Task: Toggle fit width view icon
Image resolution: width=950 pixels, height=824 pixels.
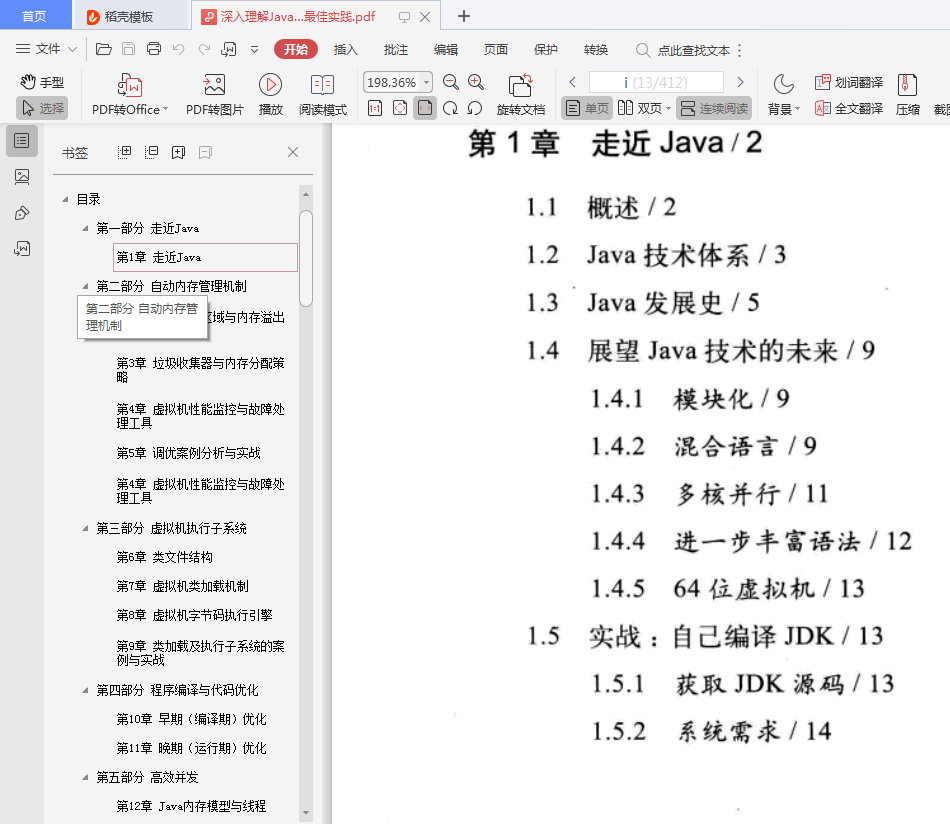Action: [x=425, y=108]
